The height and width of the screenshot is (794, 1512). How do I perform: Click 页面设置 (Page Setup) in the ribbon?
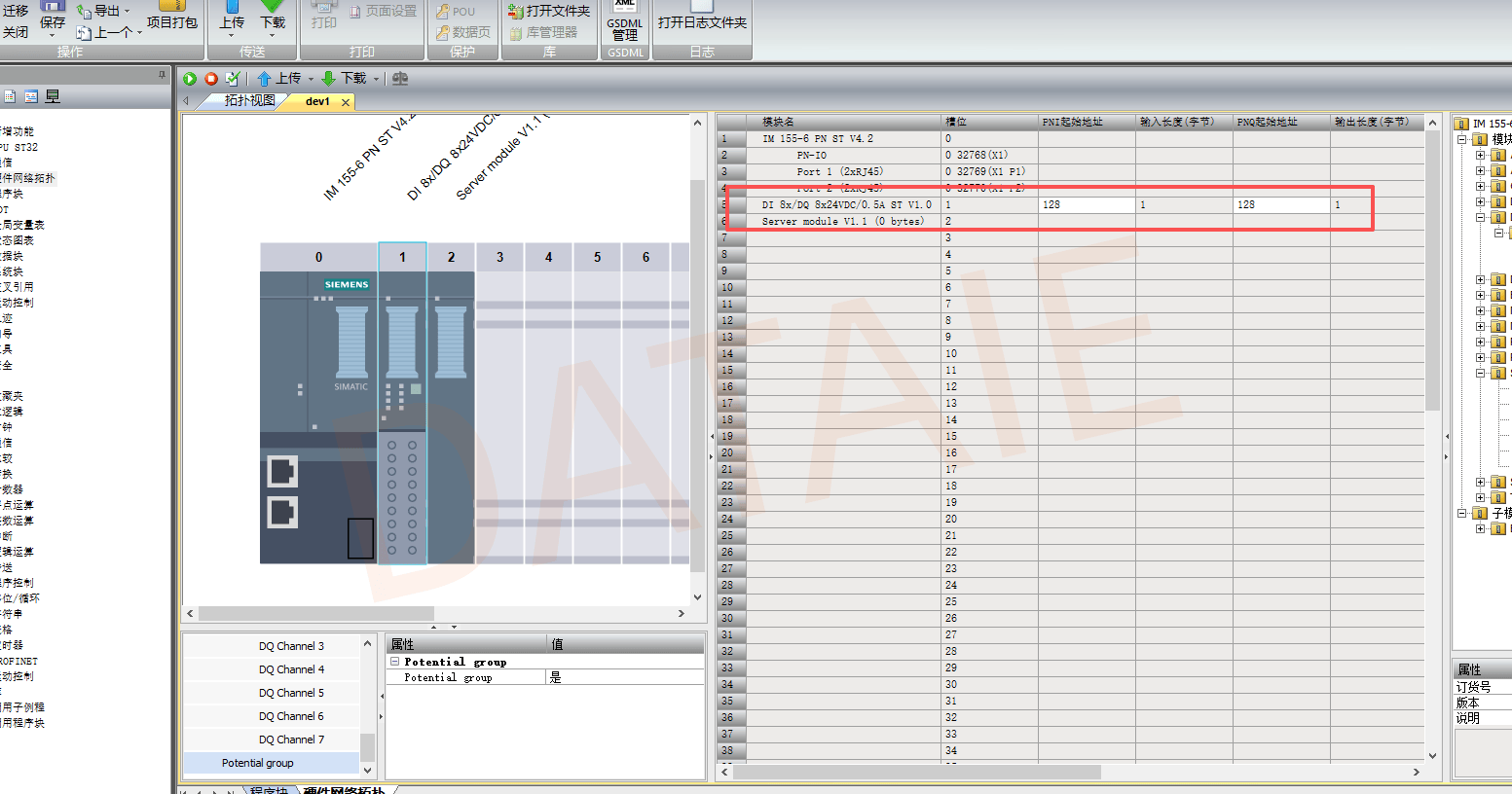383,11
